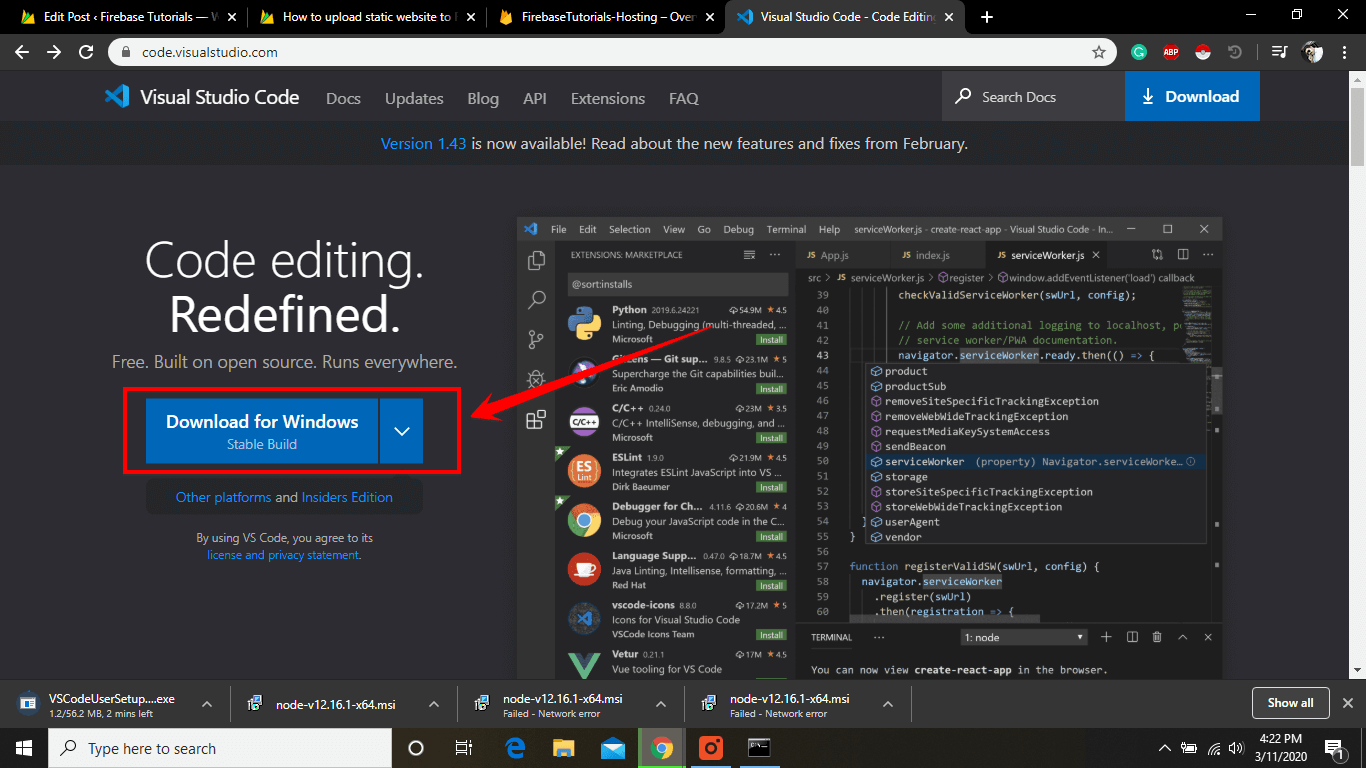Click the search magnifier in Search Docs
Screen dimensions: 1366x768
point(963,97)
